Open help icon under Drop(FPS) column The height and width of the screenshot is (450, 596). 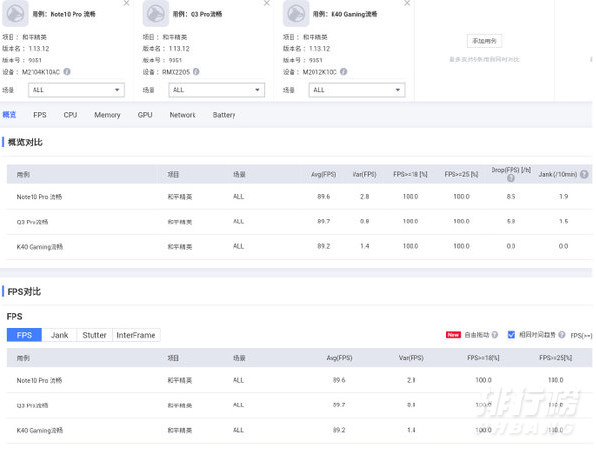coord(511,178)
